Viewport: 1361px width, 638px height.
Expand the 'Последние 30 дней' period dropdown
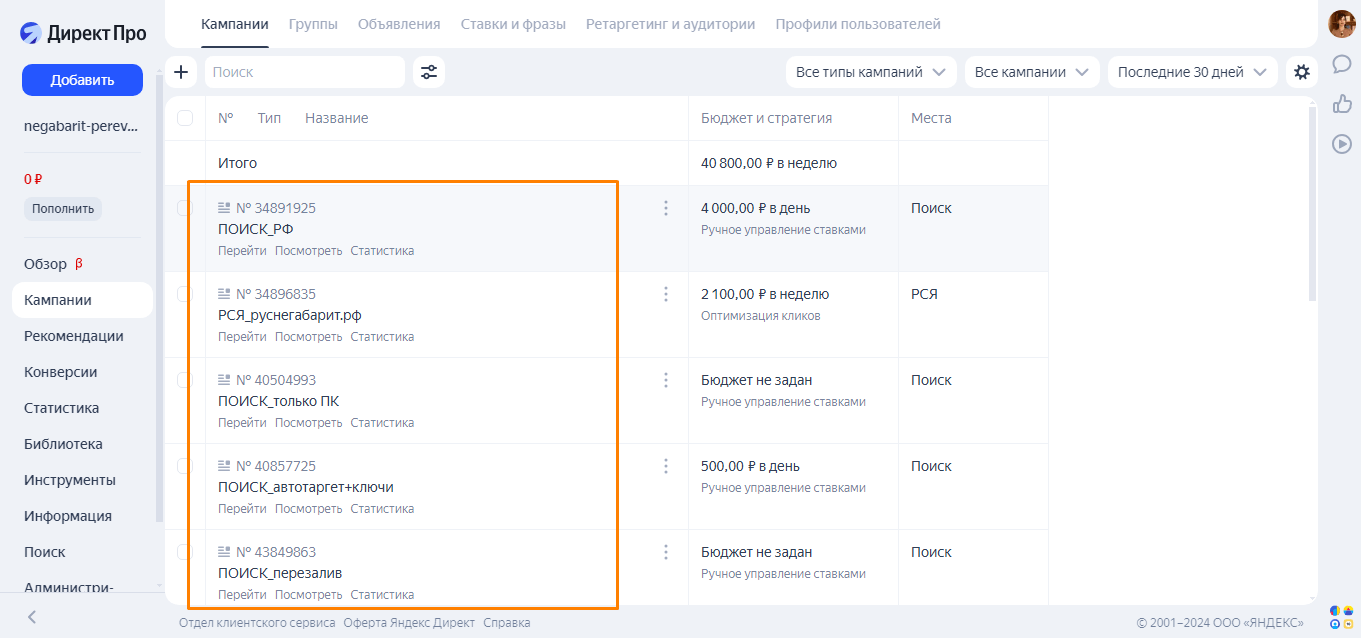tap(1192, 72)
